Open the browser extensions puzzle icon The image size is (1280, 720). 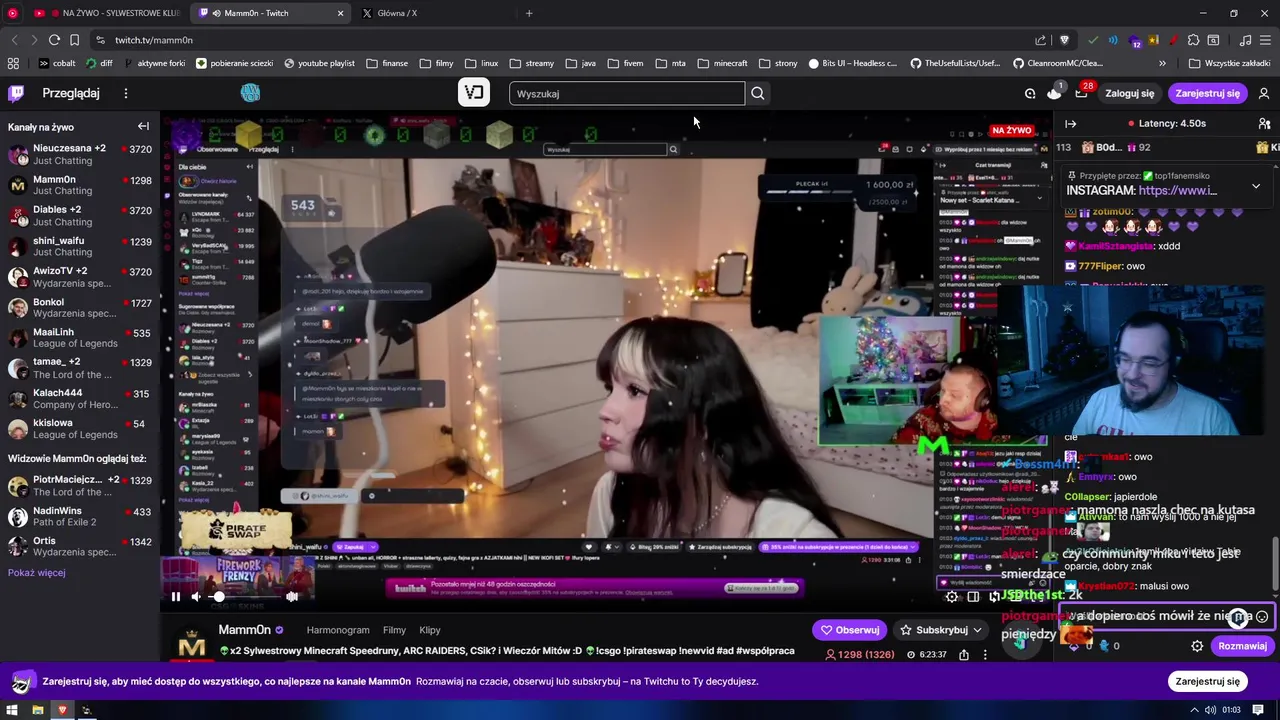point(1193,40)
